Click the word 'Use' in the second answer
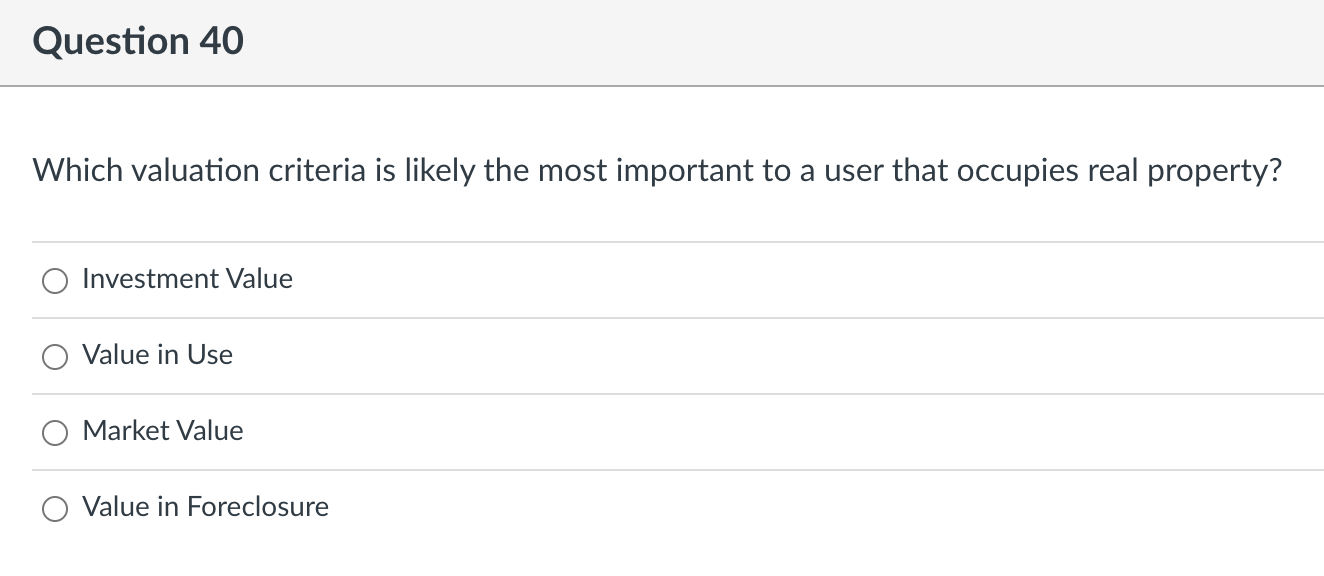 210,354
